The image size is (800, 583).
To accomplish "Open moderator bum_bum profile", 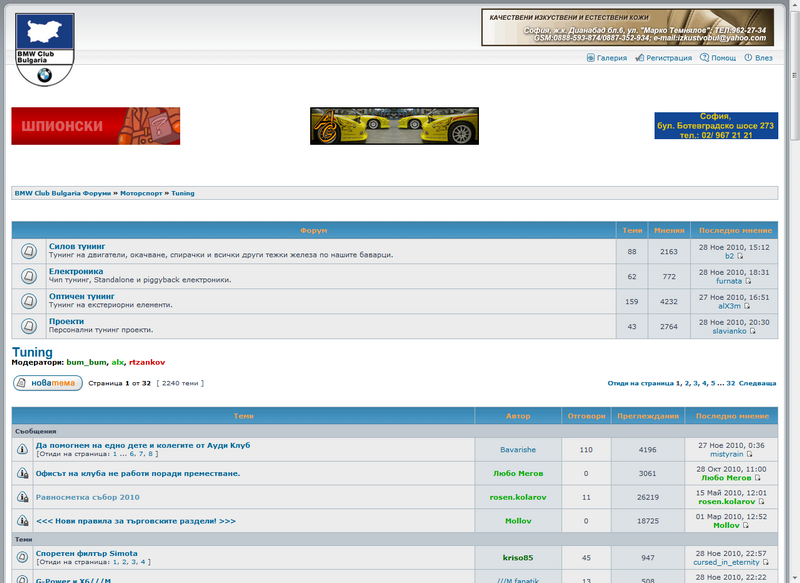I will click(x=86, y=362).
